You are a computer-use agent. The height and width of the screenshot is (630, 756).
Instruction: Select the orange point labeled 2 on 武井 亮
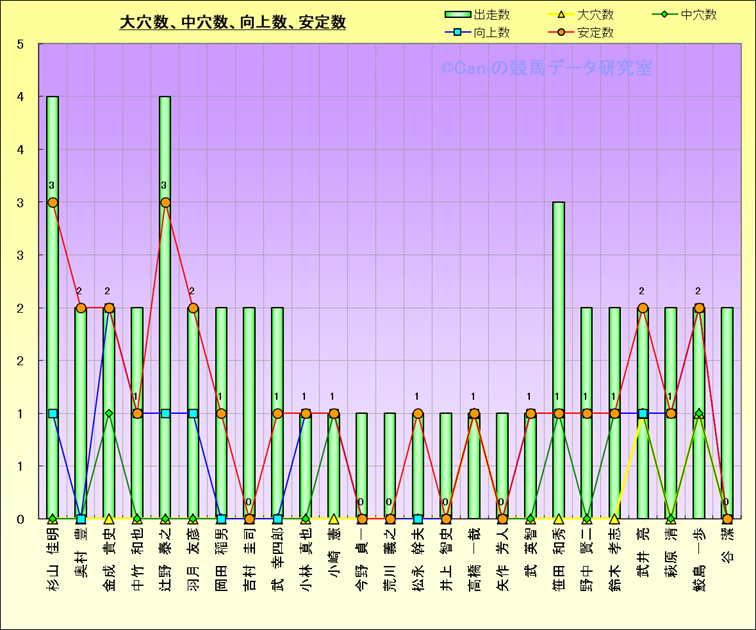pos(642,308)
